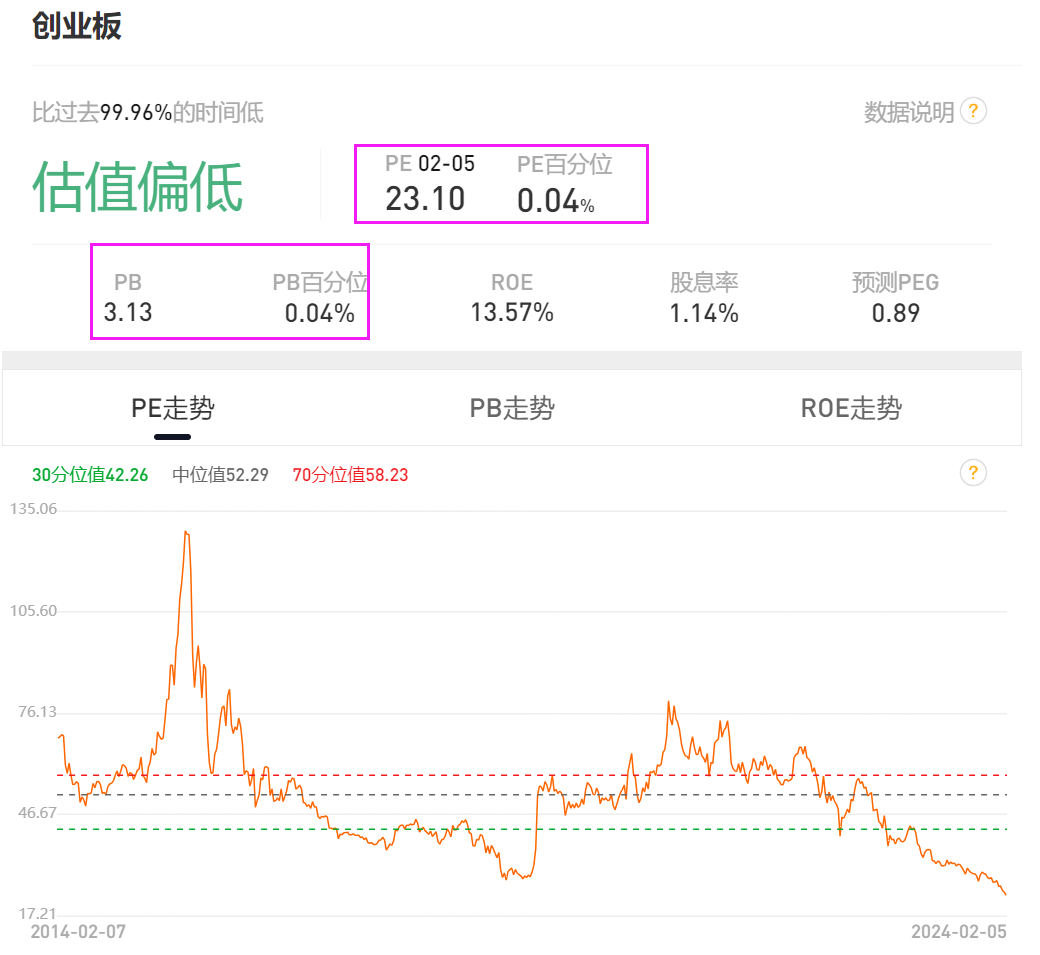The width and height of the screenshot is (1040, 955).
Task: Click the green 估值偏低 heading
Action: 138,188
